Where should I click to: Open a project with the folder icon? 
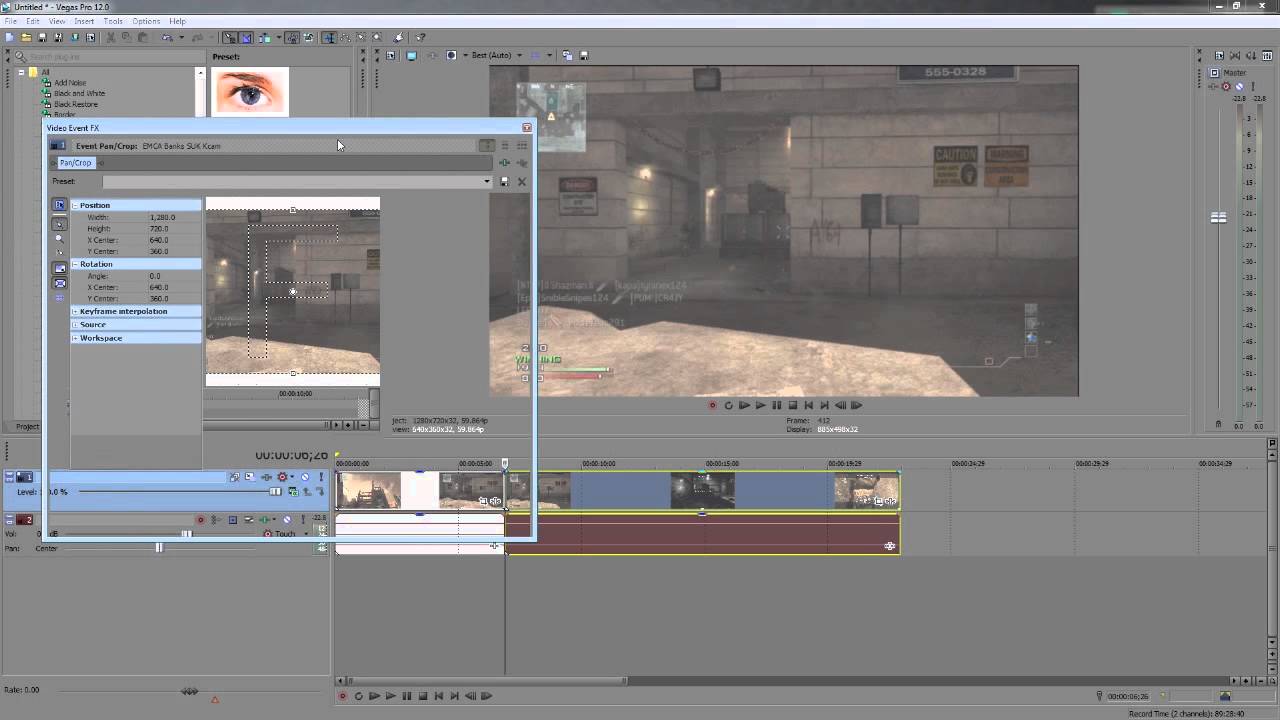[25, 37]
